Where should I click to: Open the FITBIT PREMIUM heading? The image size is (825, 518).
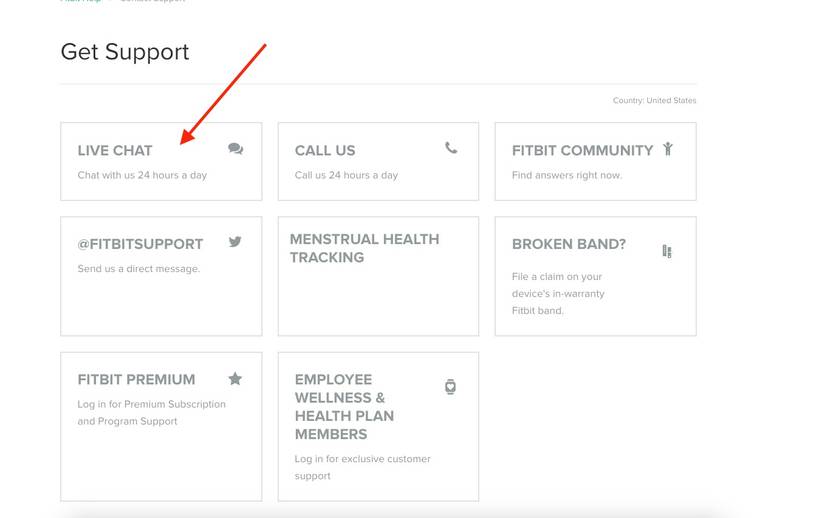pyautogui.click(x=136, y=379)
